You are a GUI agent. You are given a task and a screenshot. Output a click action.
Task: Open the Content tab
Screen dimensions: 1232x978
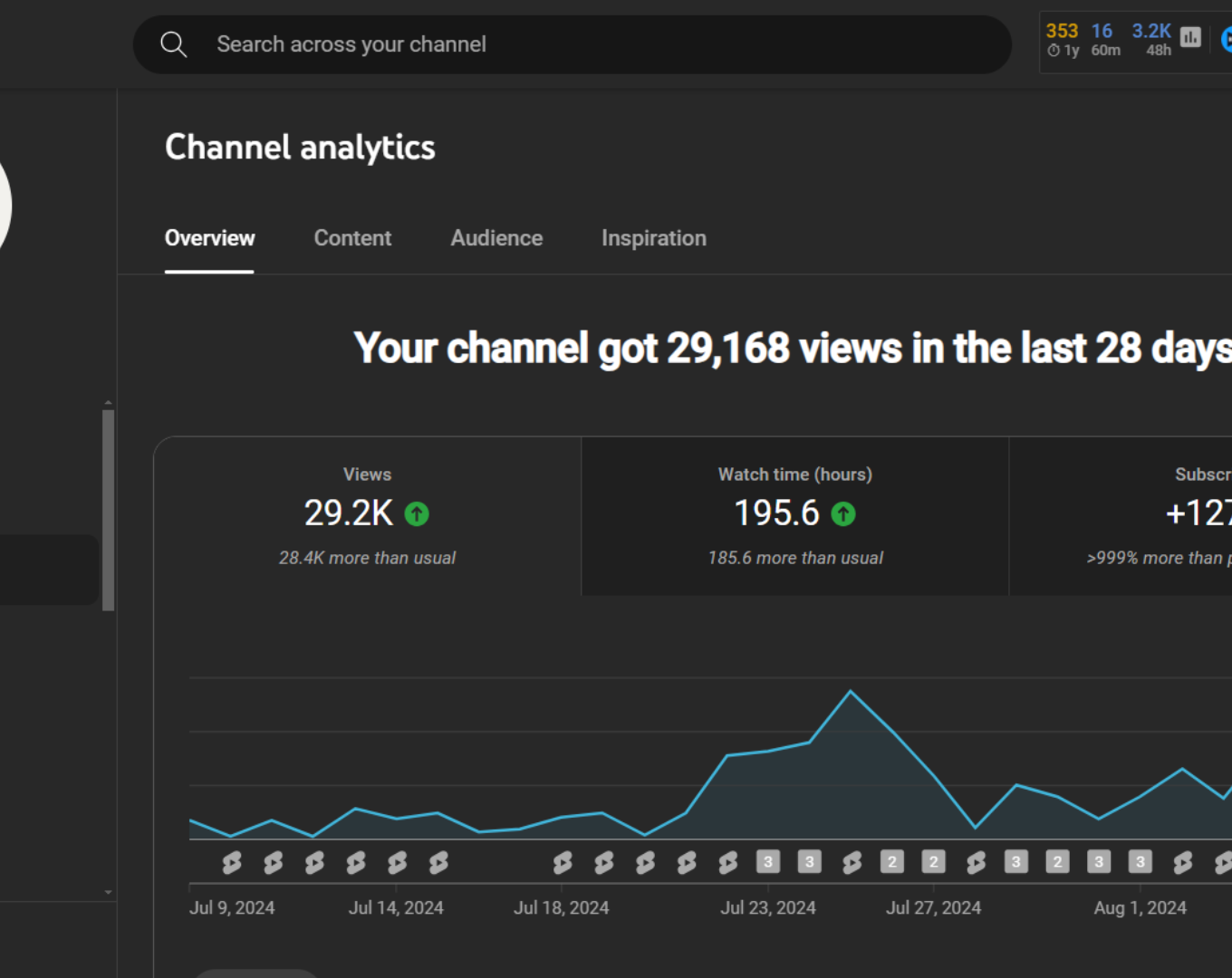tap(352, 238)
